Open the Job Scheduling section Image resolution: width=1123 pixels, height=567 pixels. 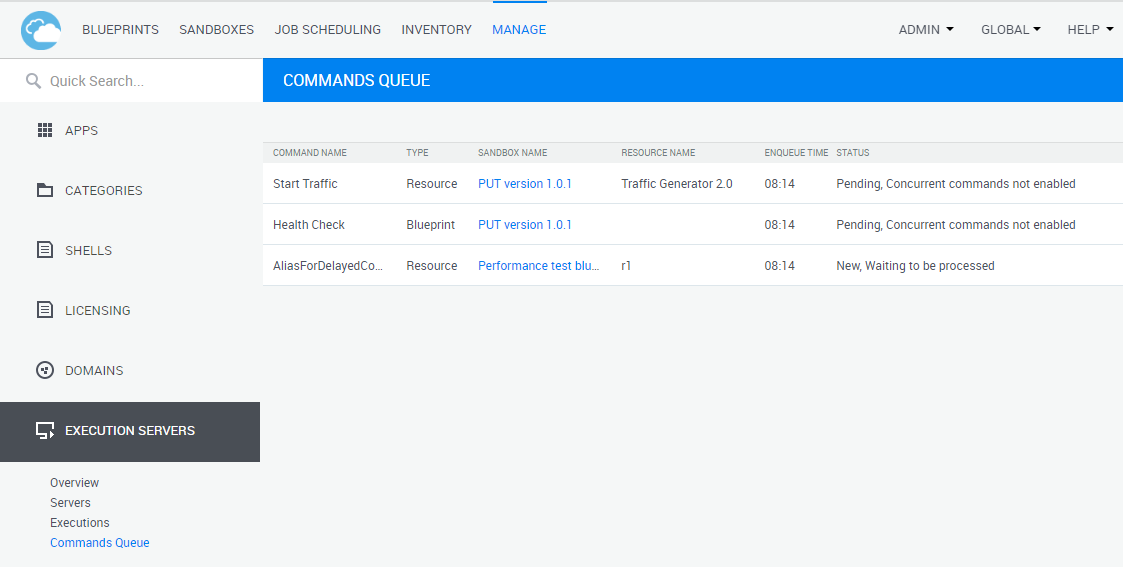327,30
